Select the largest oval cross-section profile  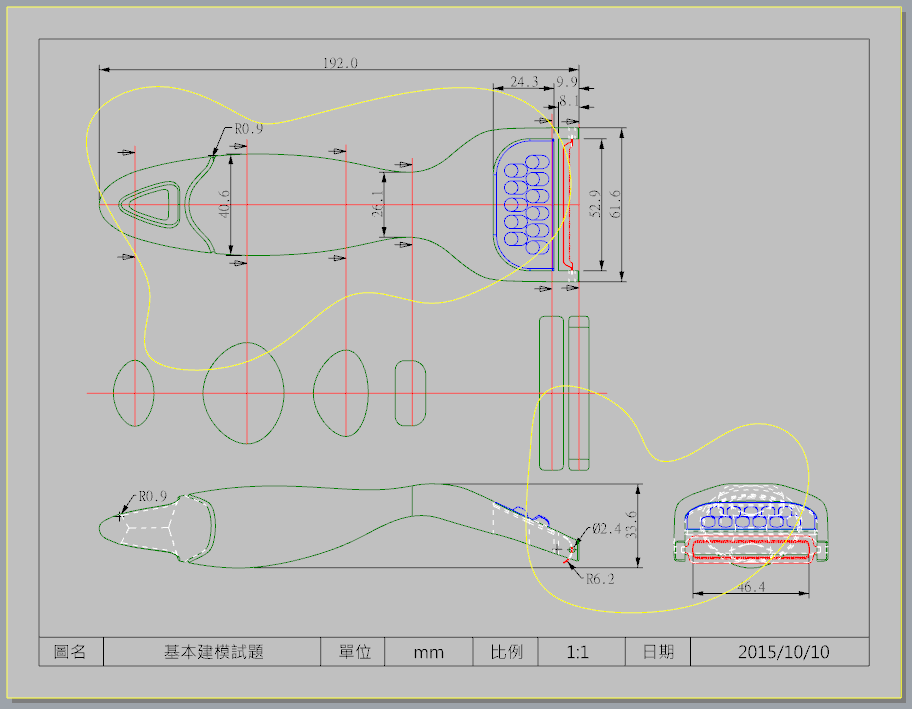243,391
